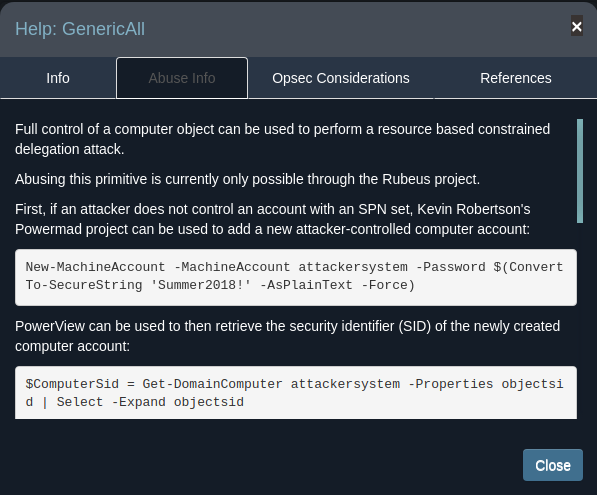Go to the References tab
Viewport: 597px width, 495px height.
point(516,78)
